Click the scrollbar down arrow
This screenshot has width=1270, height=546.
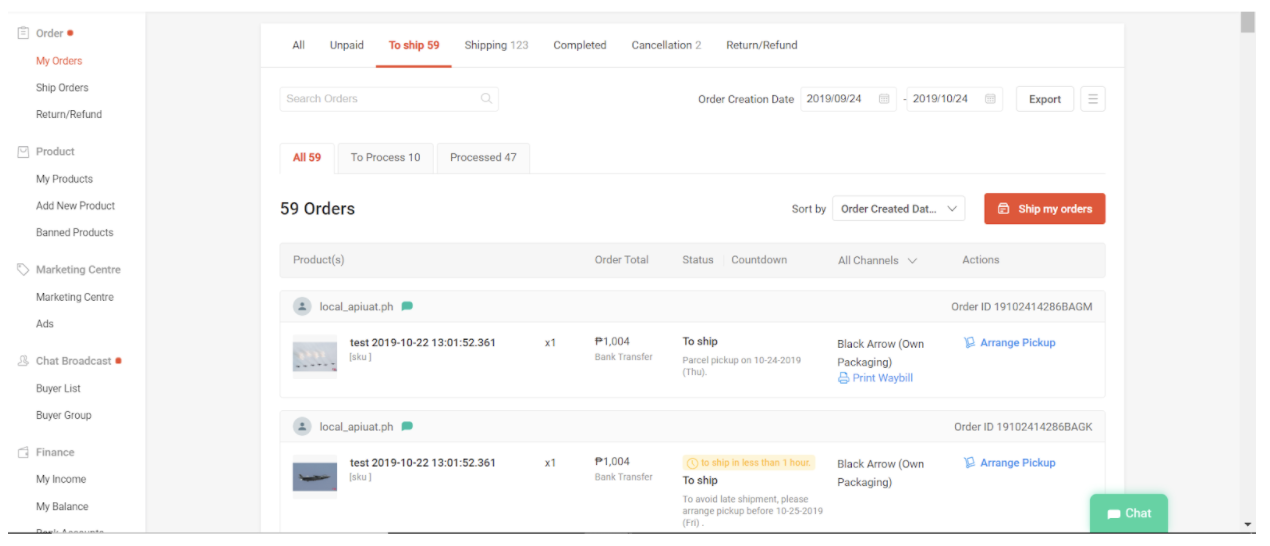[1247, 523]
